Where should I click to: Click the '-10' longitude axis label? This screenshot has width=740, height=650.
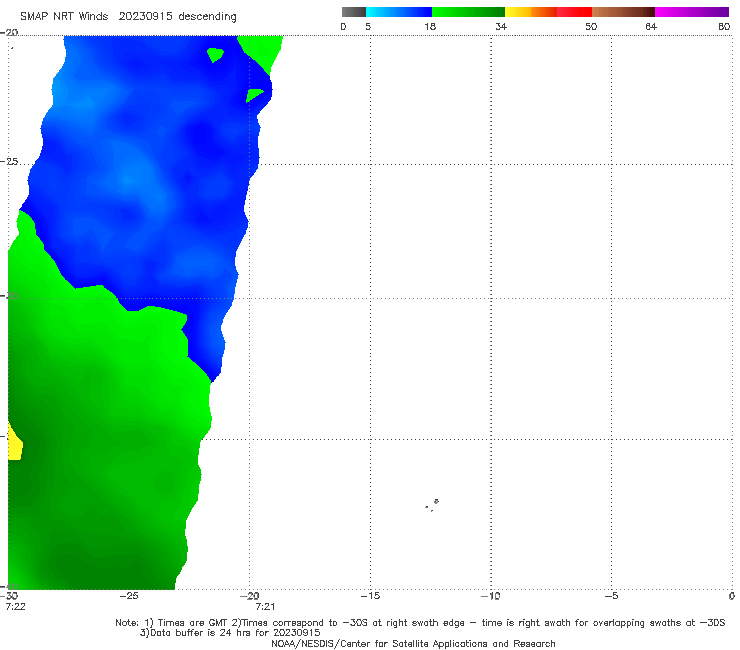[x=491, y=596]
